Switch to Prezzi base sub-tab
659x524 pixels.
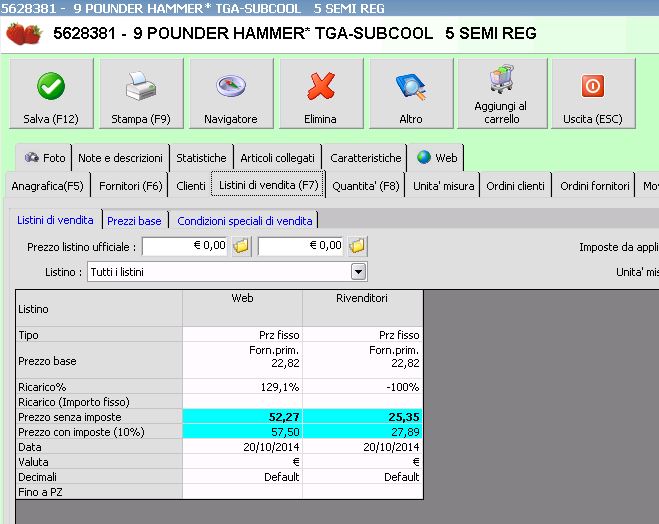(134, 221)
